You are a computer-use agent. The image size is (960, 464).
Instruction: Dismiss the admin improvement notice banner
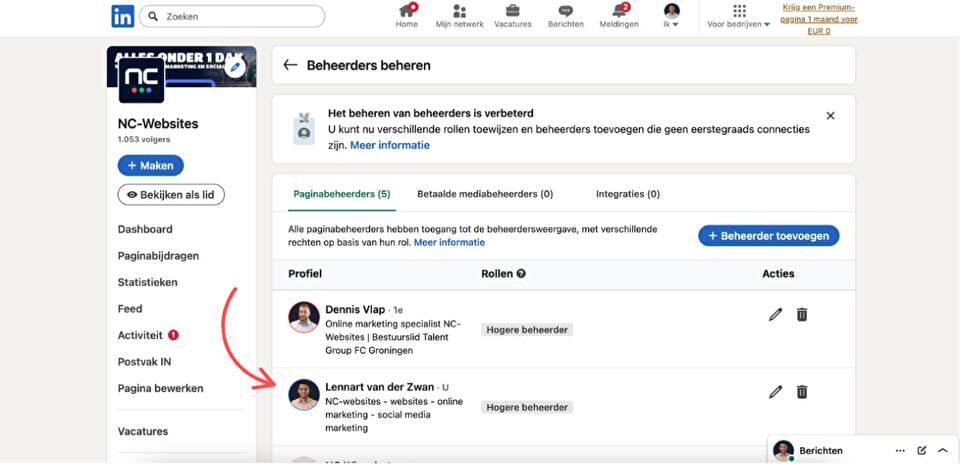830,116
